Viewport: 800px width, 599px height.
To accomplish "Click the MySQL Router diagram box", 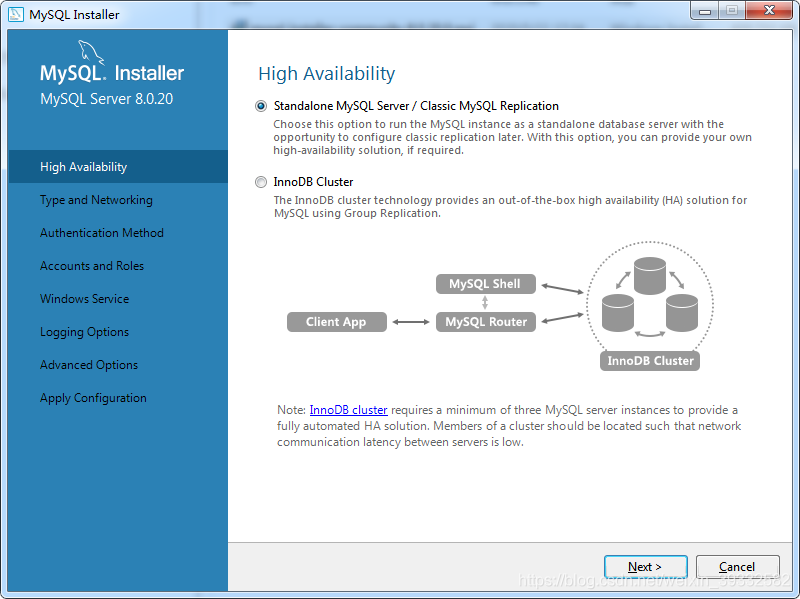I will click(x=486, y=322).
